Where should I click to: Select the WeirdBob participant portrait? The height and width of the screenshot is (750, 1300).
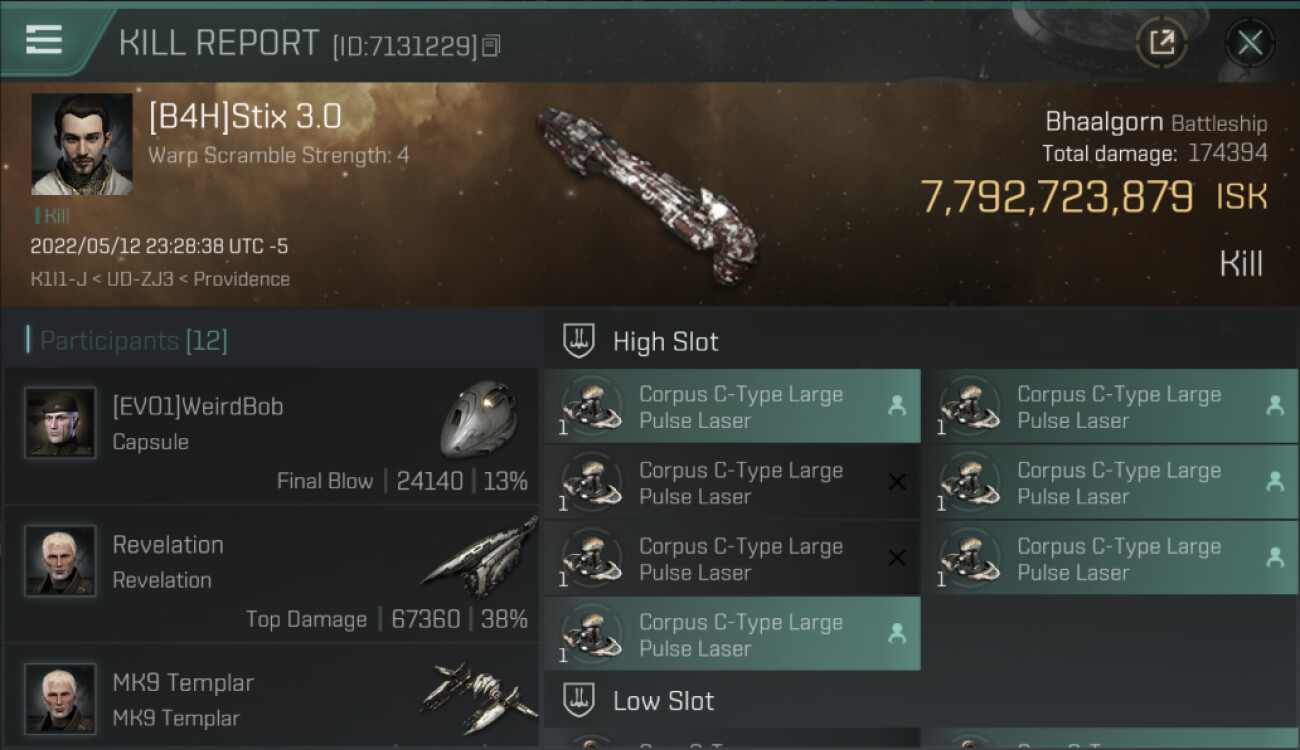pyautogui.click(x=61, y=423)
